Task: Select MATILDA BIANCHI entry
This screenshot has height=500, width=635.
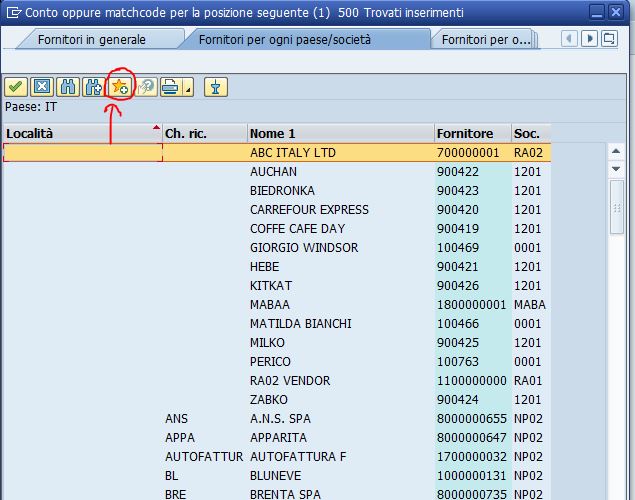Action: (x=301, y=324)
